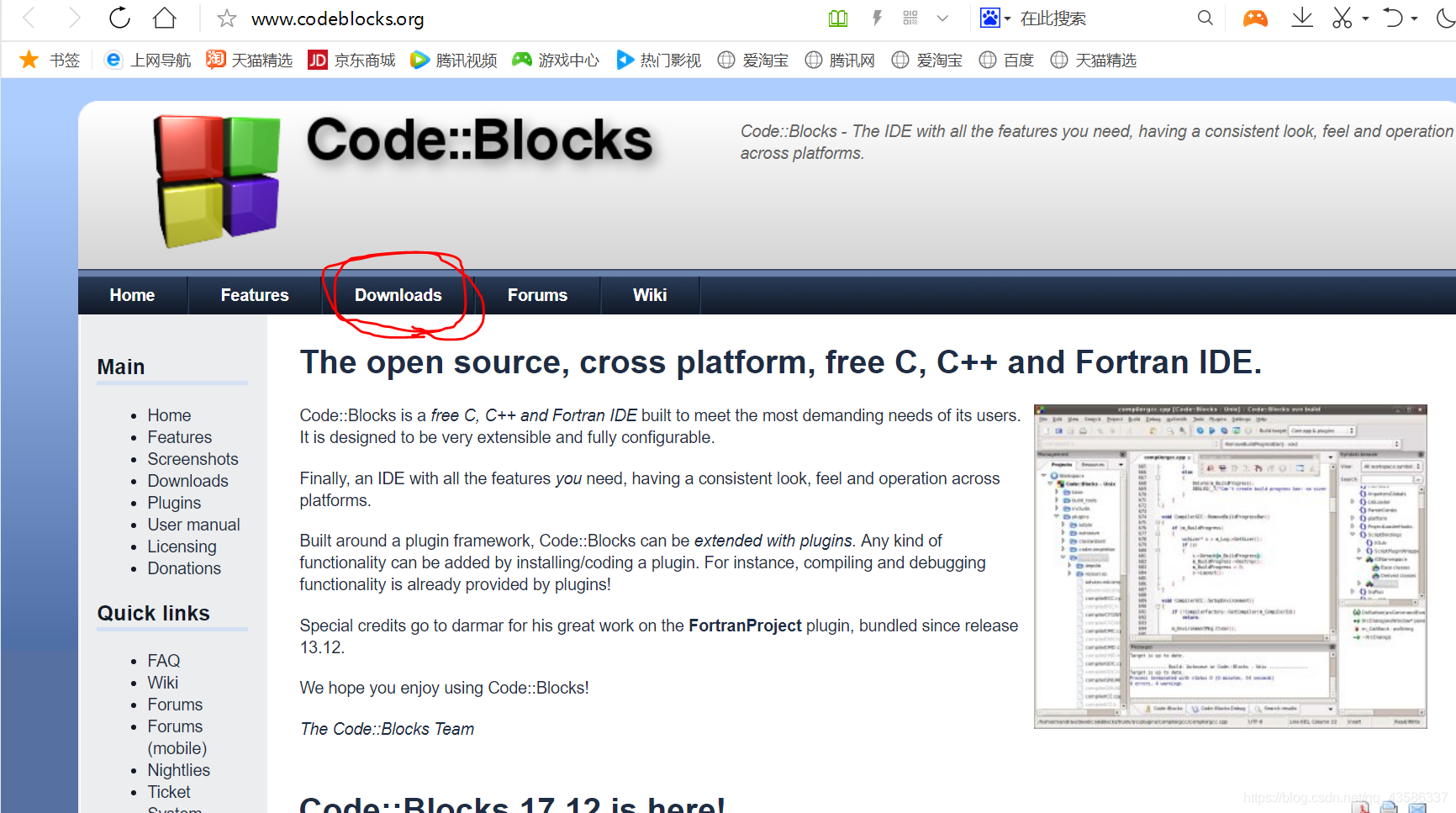The width and height of the screenshot is (1456, 813).
Task: Open Wiki tab in navigation bar
Action: pyautogui.click(x=650, y=295)
